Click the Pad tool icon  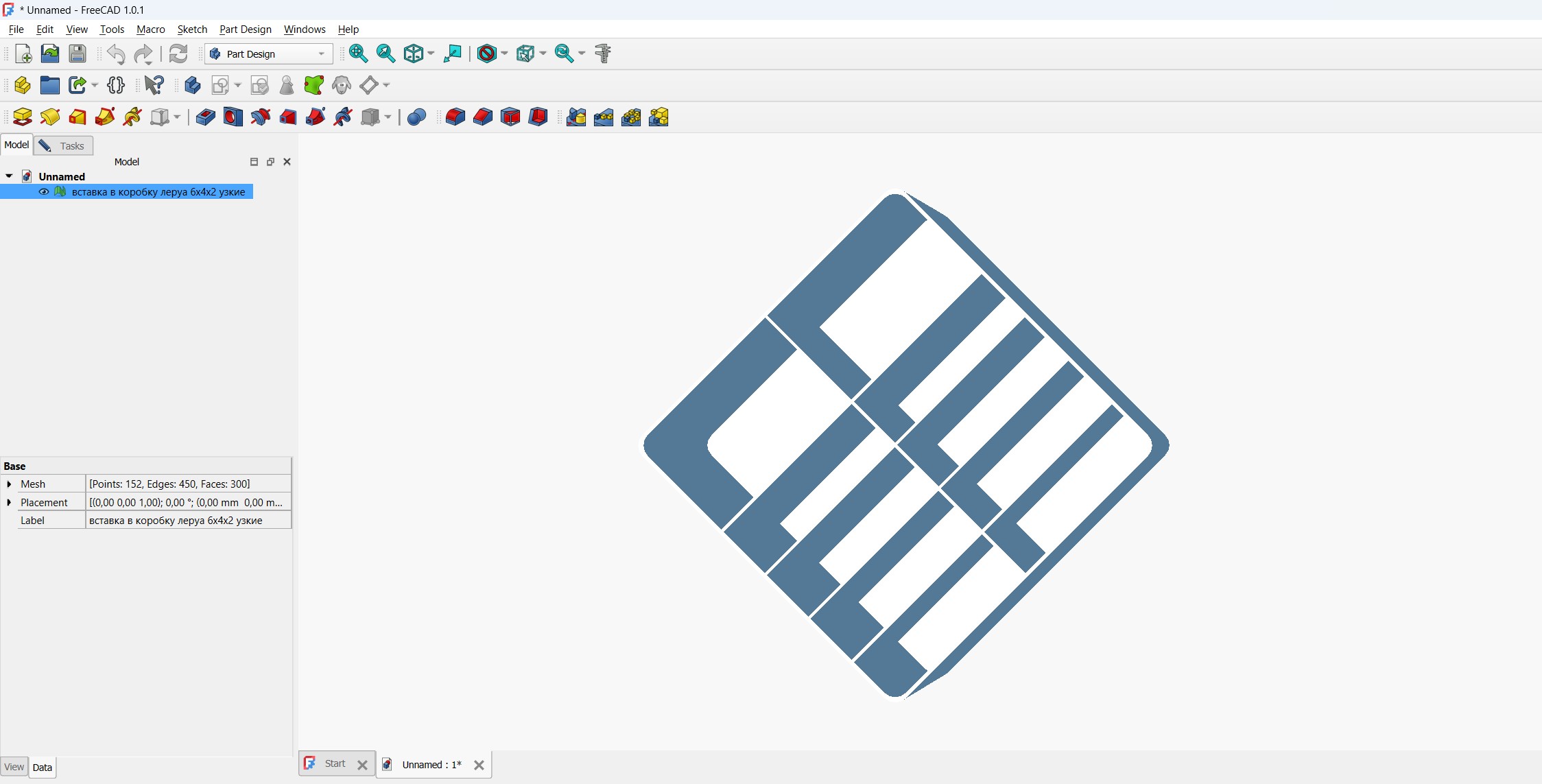pyautogui.click(x=23, y=117)
